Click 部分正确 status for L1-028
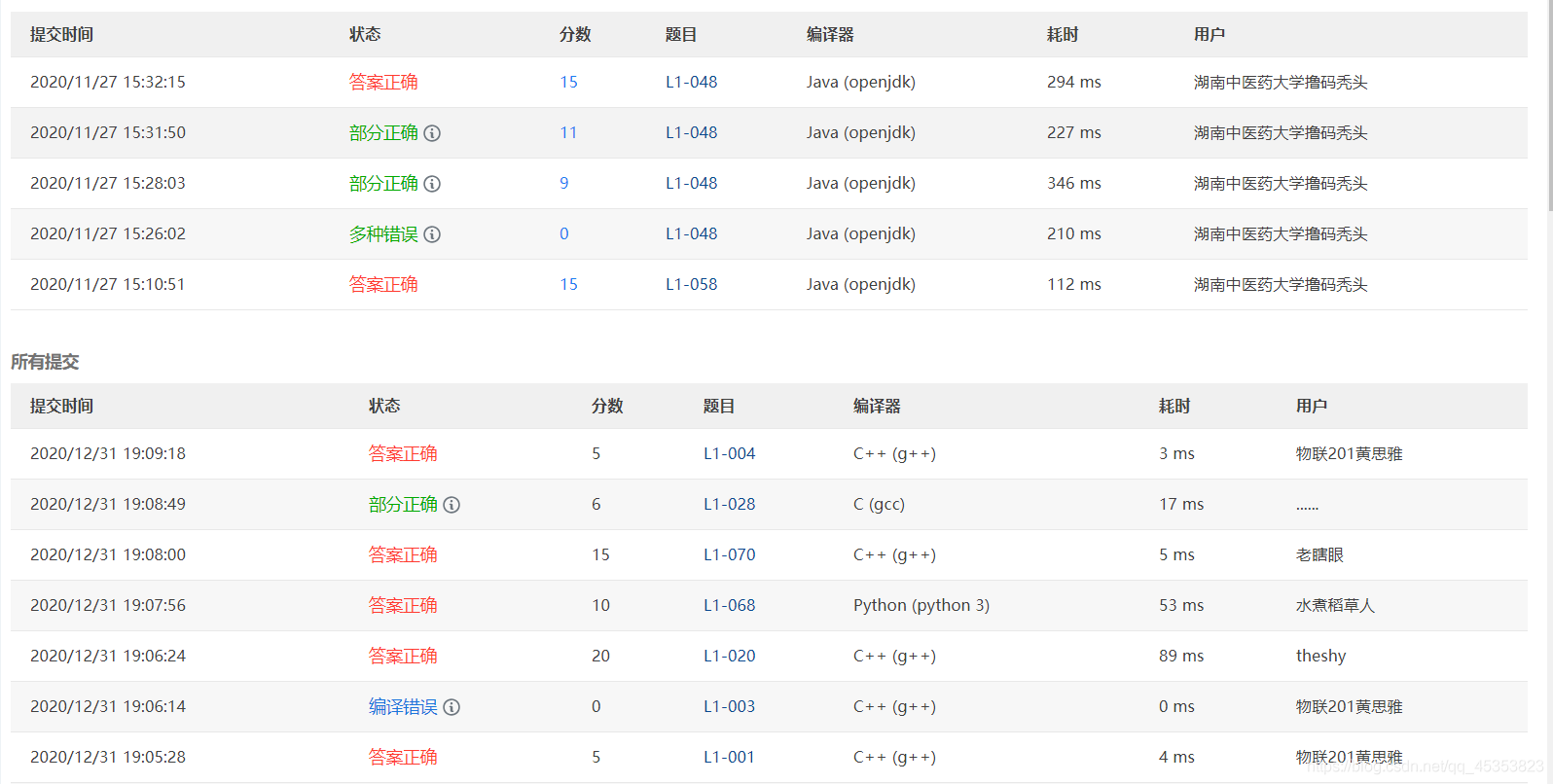The image size is (1553, 784). coord(403,504)
